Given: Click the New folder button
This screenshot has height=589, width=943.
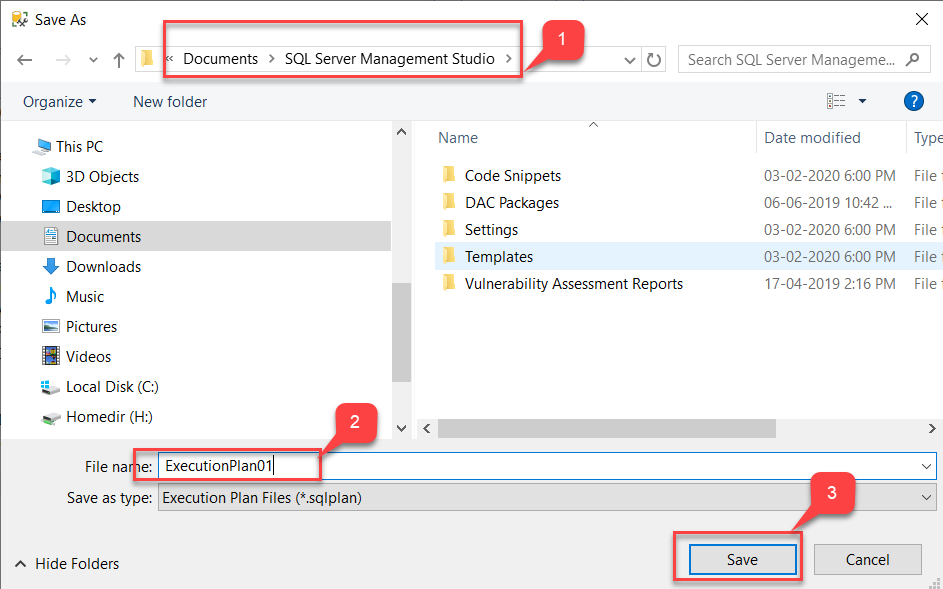Looking at the screenshot, I should tap(170, 102).
